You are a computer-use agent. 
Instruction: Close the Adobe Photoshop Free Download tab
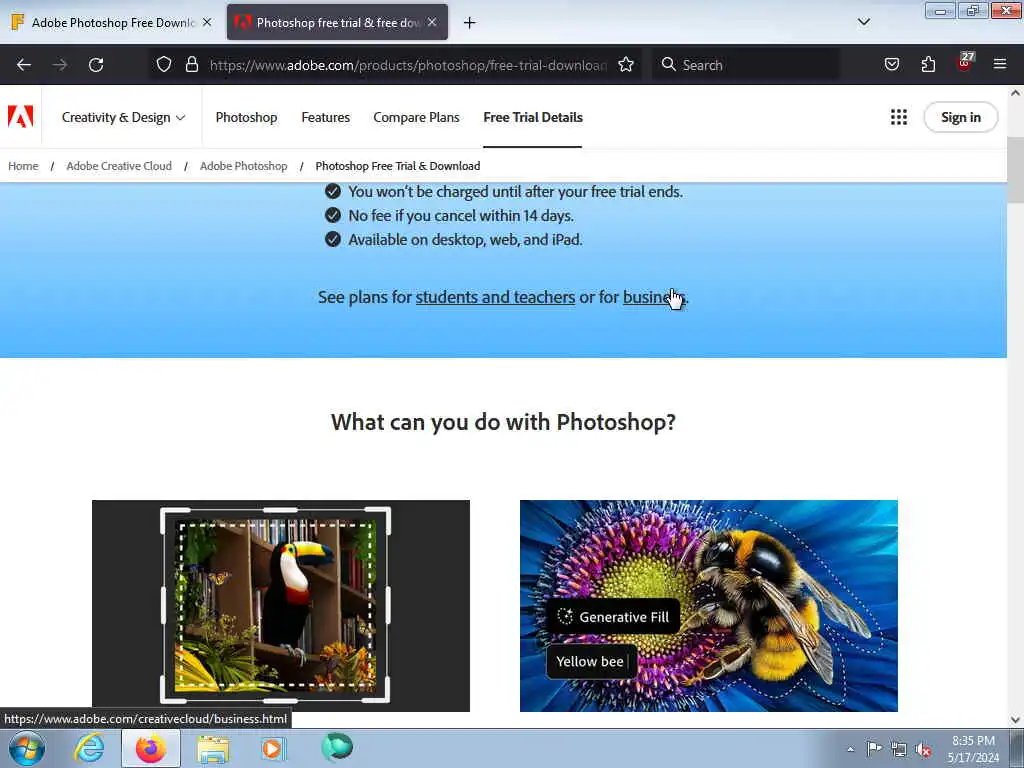[x=207, y=22]
